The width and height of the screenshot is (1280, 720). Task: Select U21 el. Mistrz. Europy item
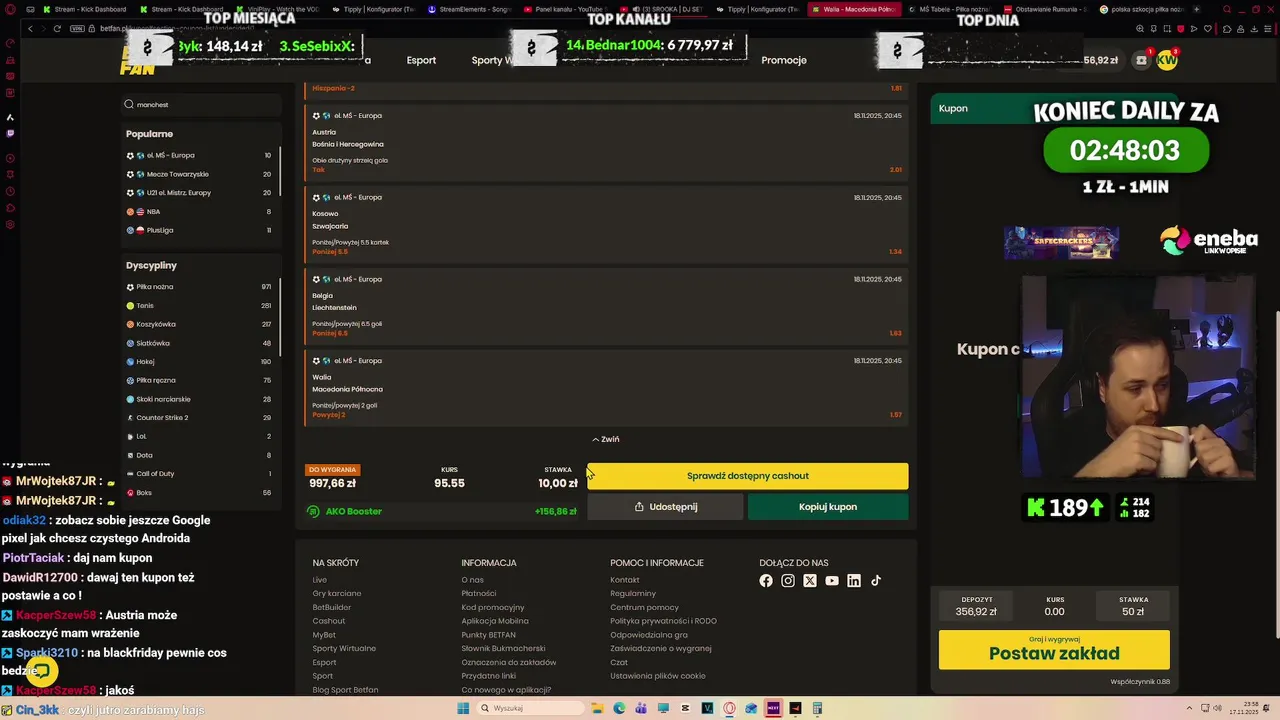tap(198, 193)
